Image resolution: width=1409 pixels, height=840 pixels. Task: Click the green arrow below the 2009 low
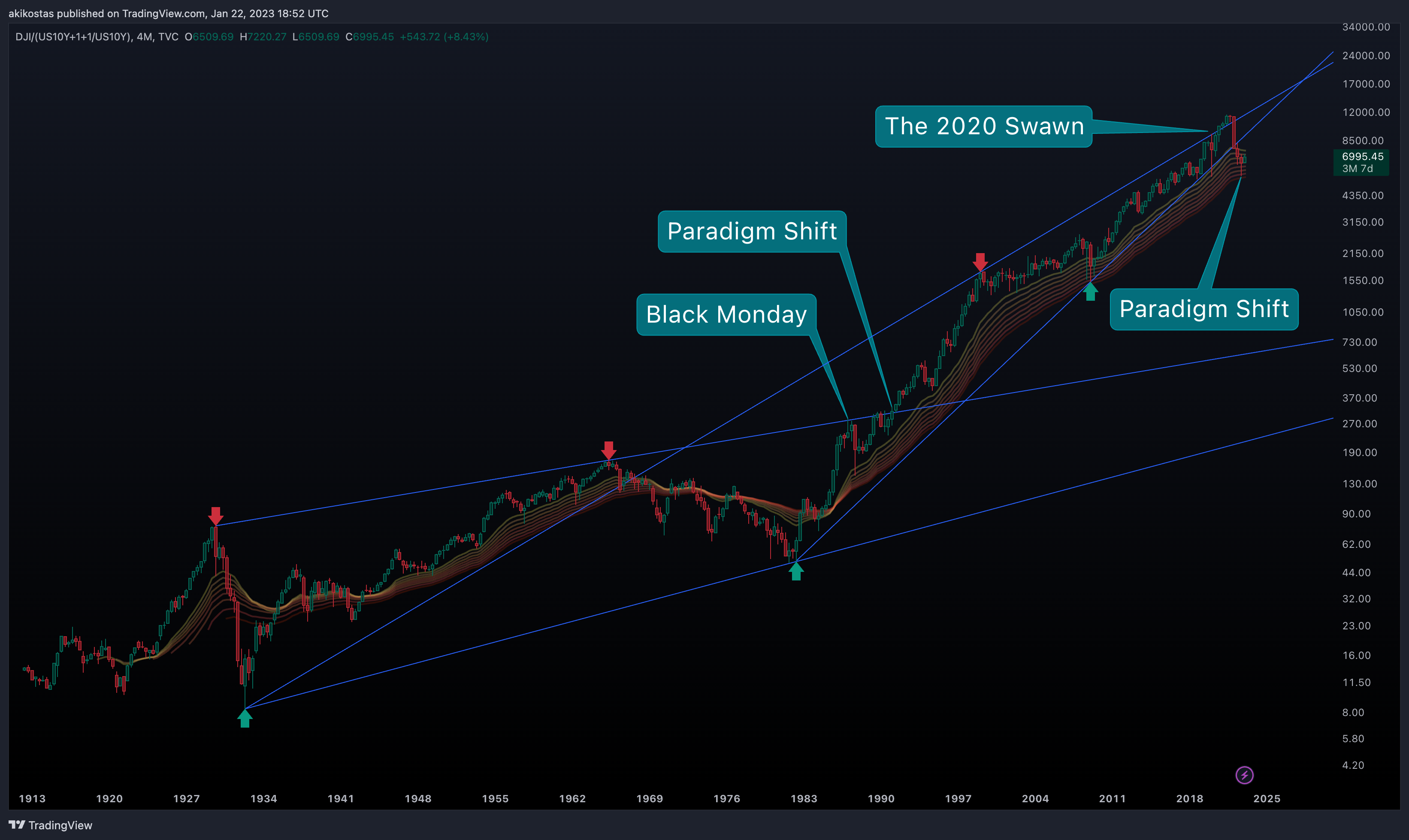tap(1090, 291)
